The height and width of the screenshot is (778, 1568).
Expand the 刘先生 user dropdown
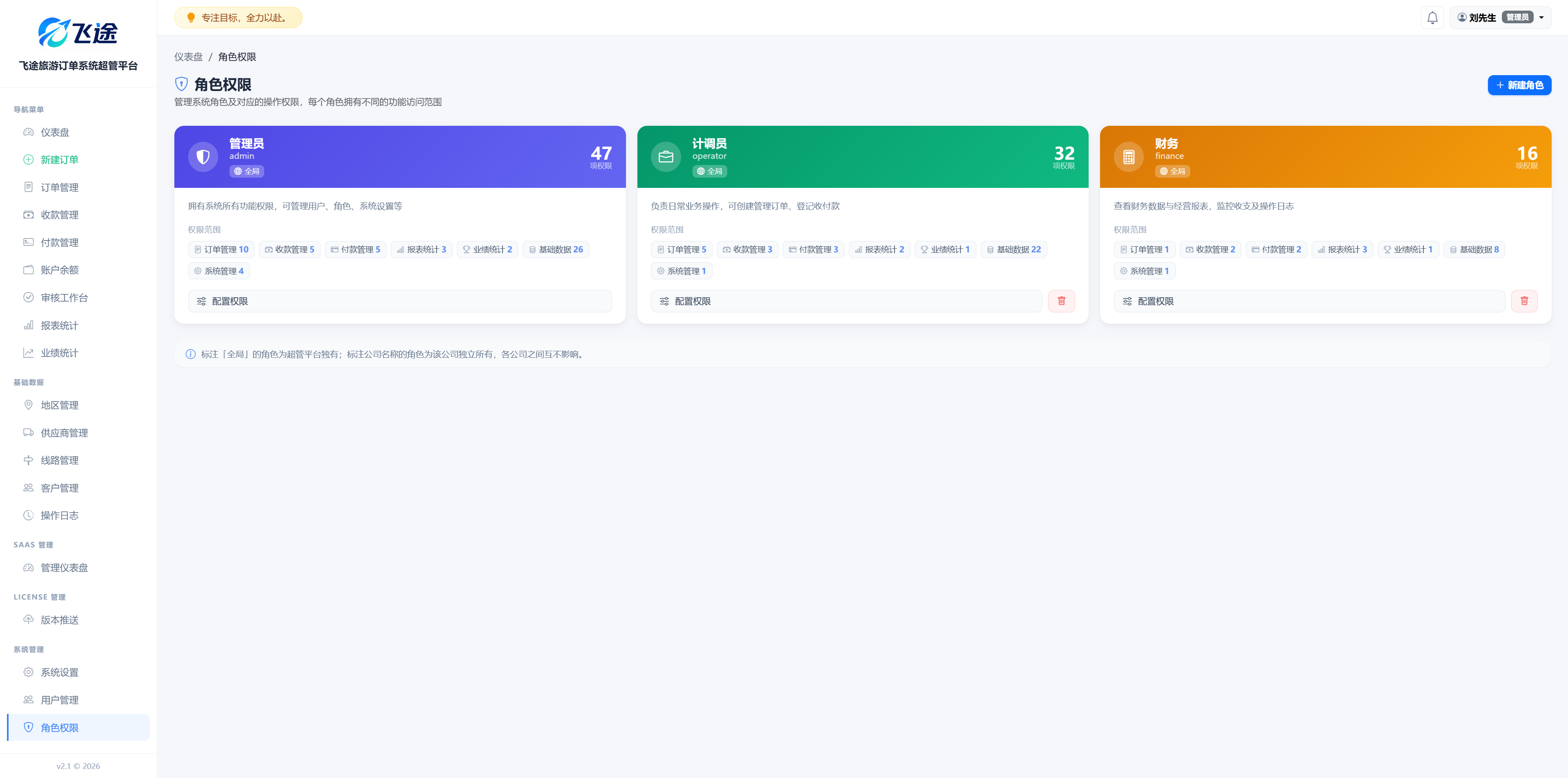point(1500,18)
